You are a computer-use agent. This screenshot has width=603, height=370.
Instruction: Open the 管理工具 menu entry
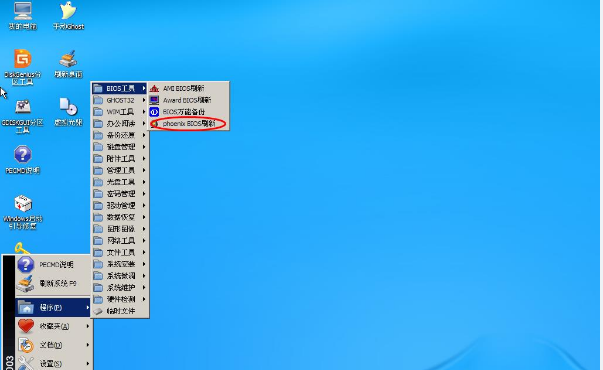pyautogui.click(x=120, y=170)
